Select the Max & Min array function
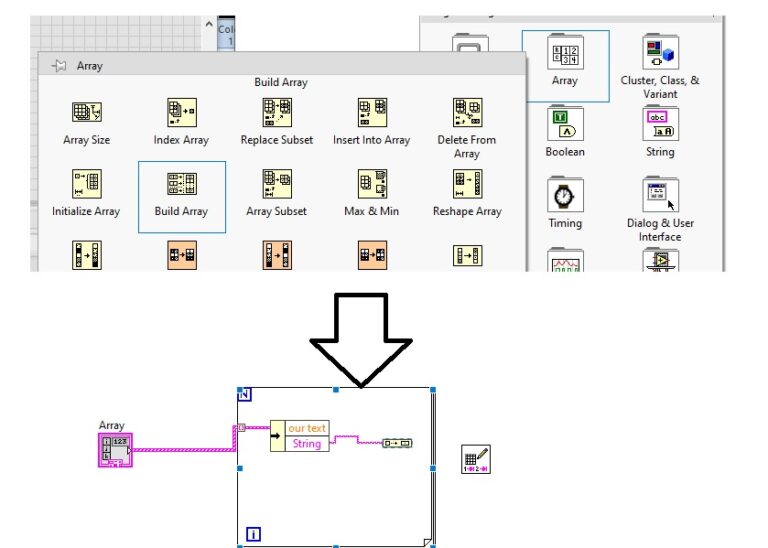This screenshot has width=768, height=548. pos(371,184)
